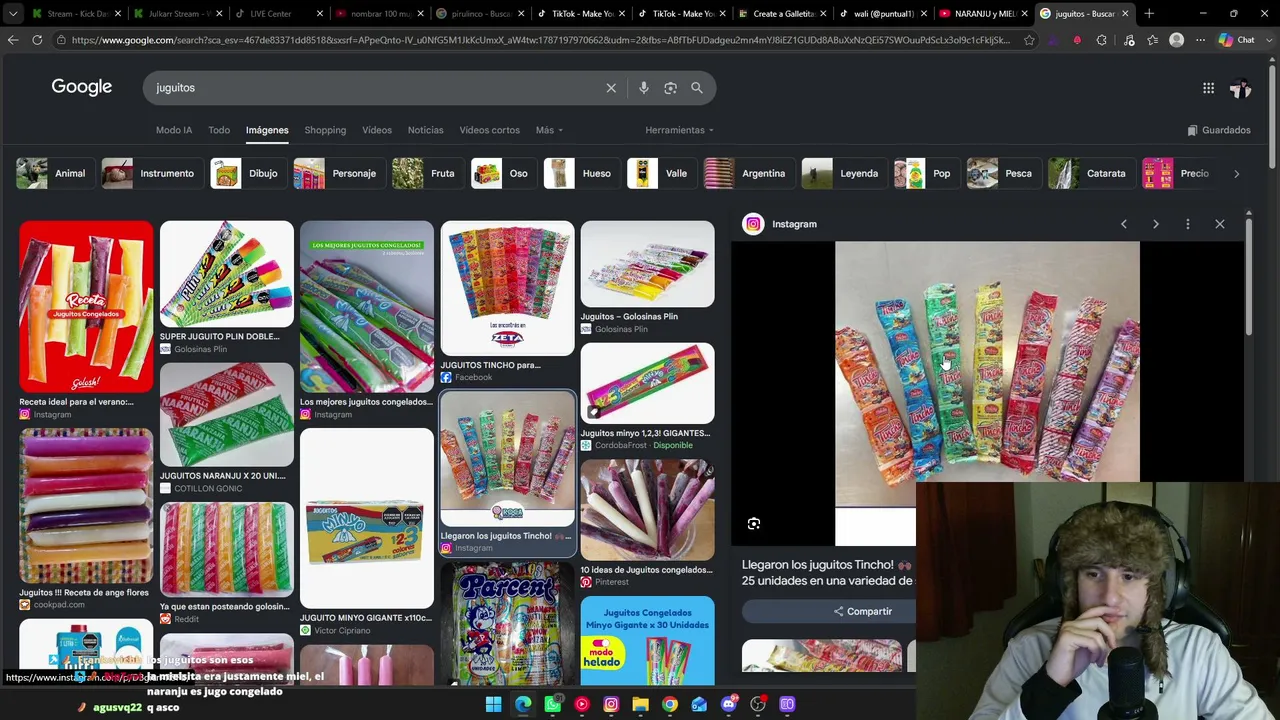Open a new browser tab
This screenshot has width=1280, height=720.
click(1149, 14)
